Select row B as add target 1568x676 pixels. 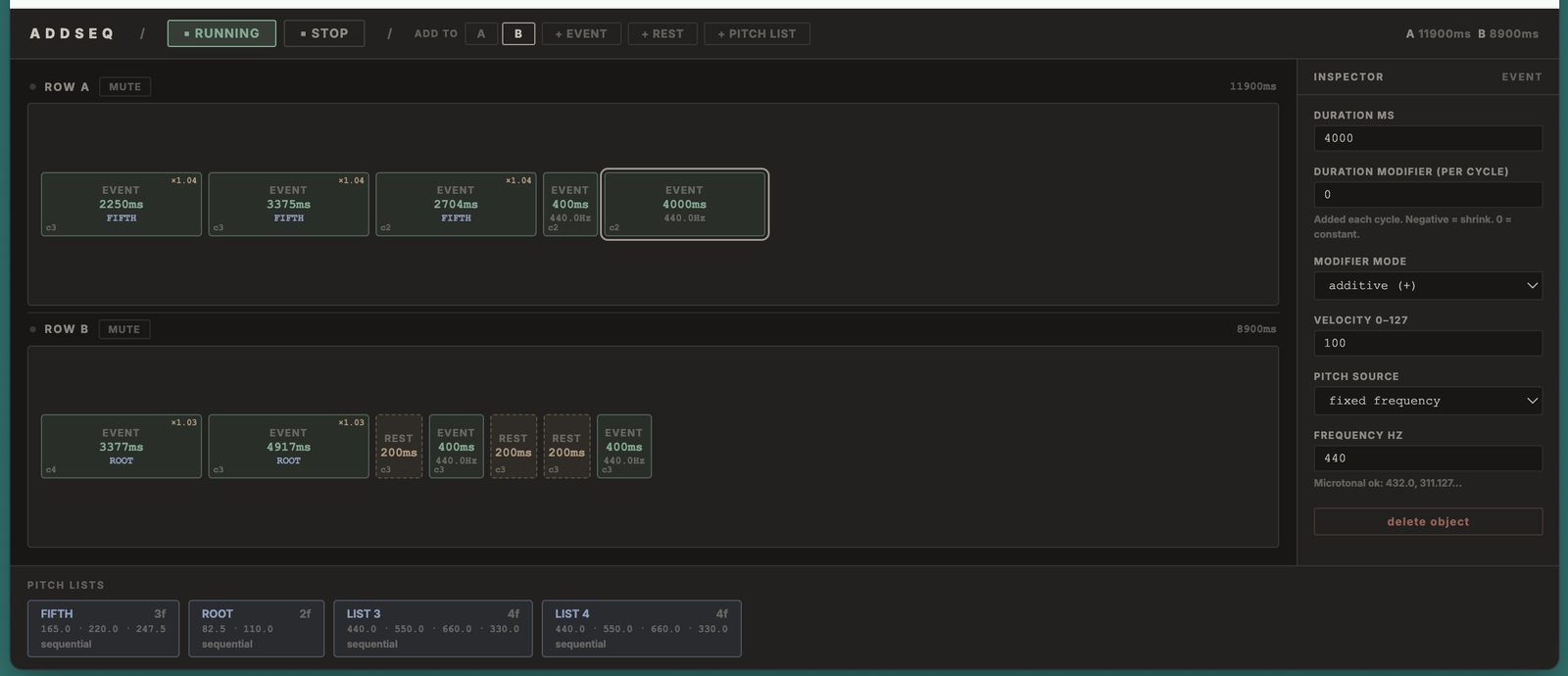(518, 33)
